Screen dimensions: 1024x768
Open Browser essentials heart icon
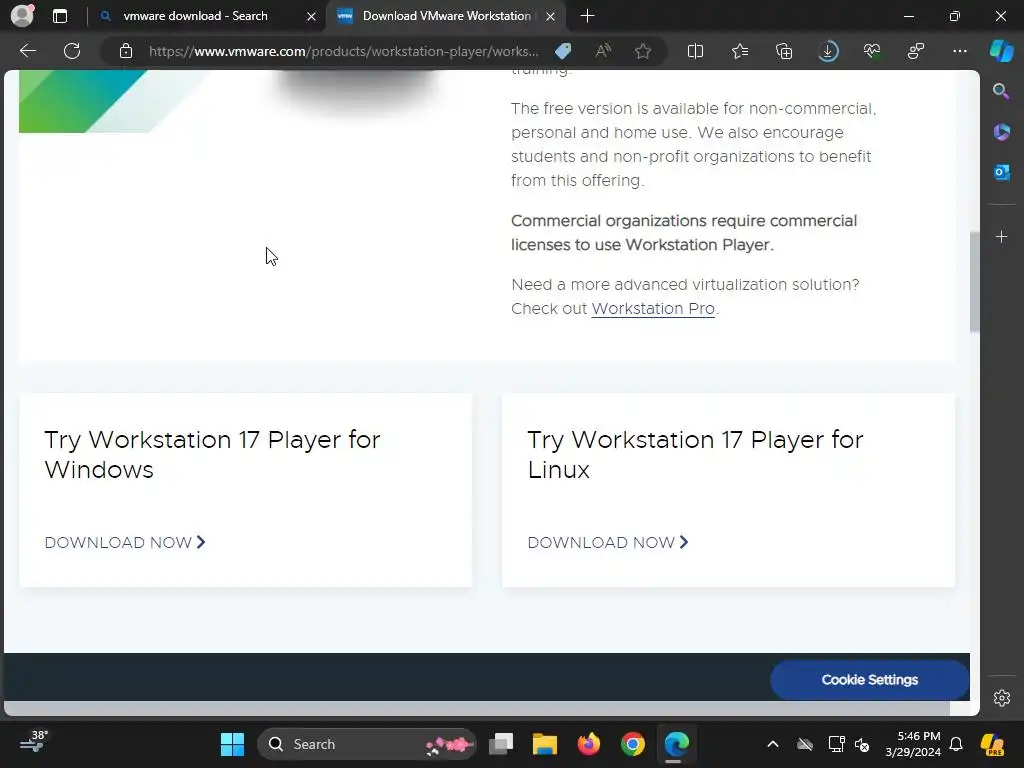point(872,51)
